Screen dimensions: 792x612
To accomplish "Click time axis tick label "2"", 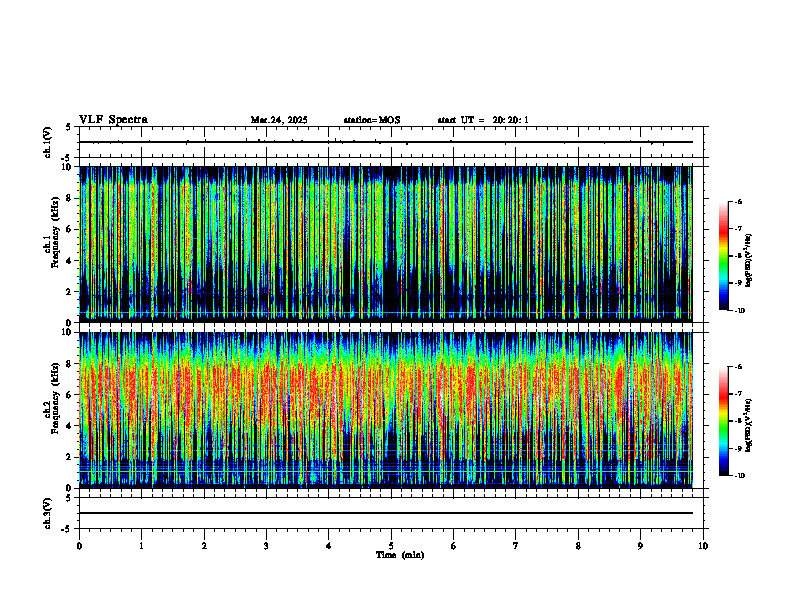I will [204, 546].
